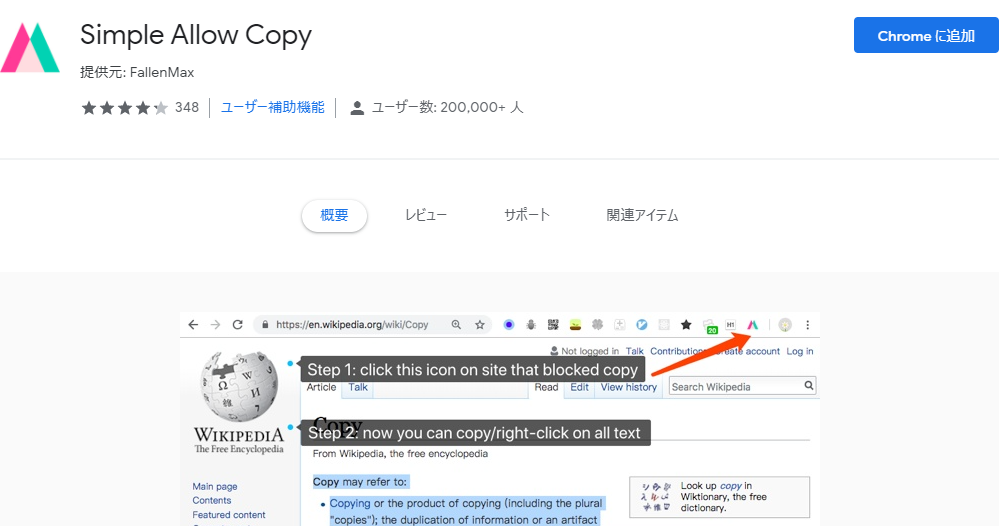The height and width of the screenshot is (526, 1003).
Task: Click the extension icon with 20 badge
Action: tap(709, 326)
